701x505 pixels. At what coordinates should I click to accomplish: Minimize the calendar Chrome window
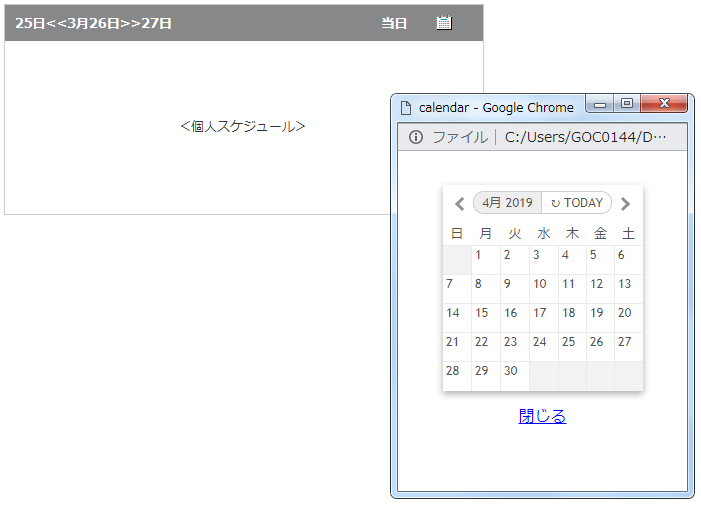[601, 104]
